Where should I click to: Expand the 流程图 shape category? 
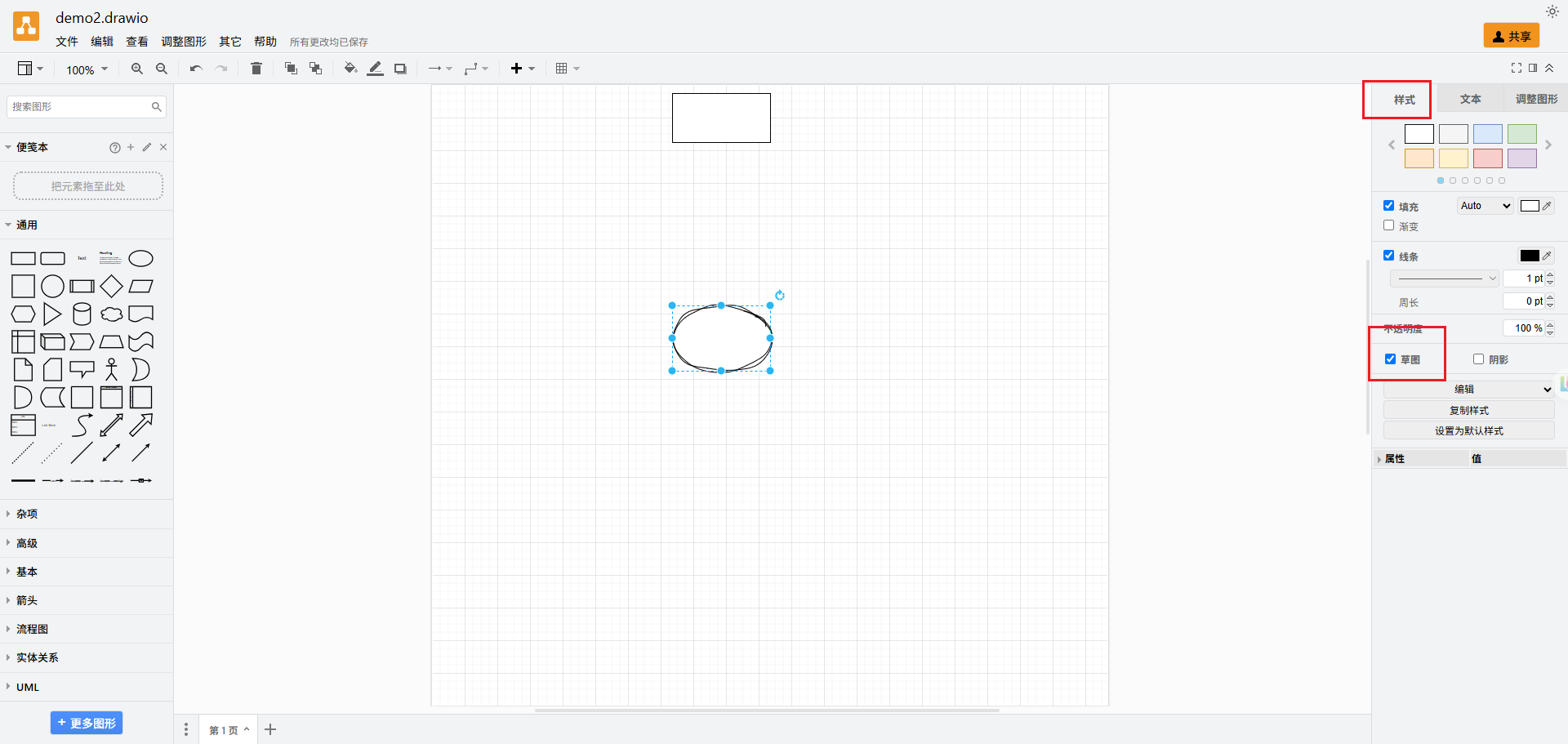(x=33, y=629)
